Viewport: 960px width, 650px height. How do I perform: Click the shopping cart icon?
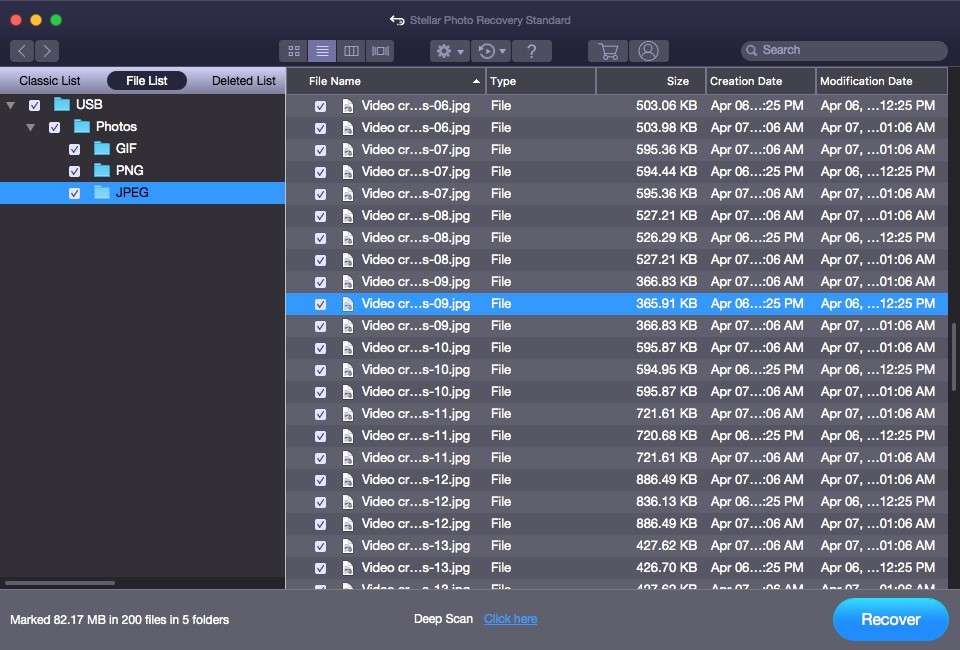(607, 50)
